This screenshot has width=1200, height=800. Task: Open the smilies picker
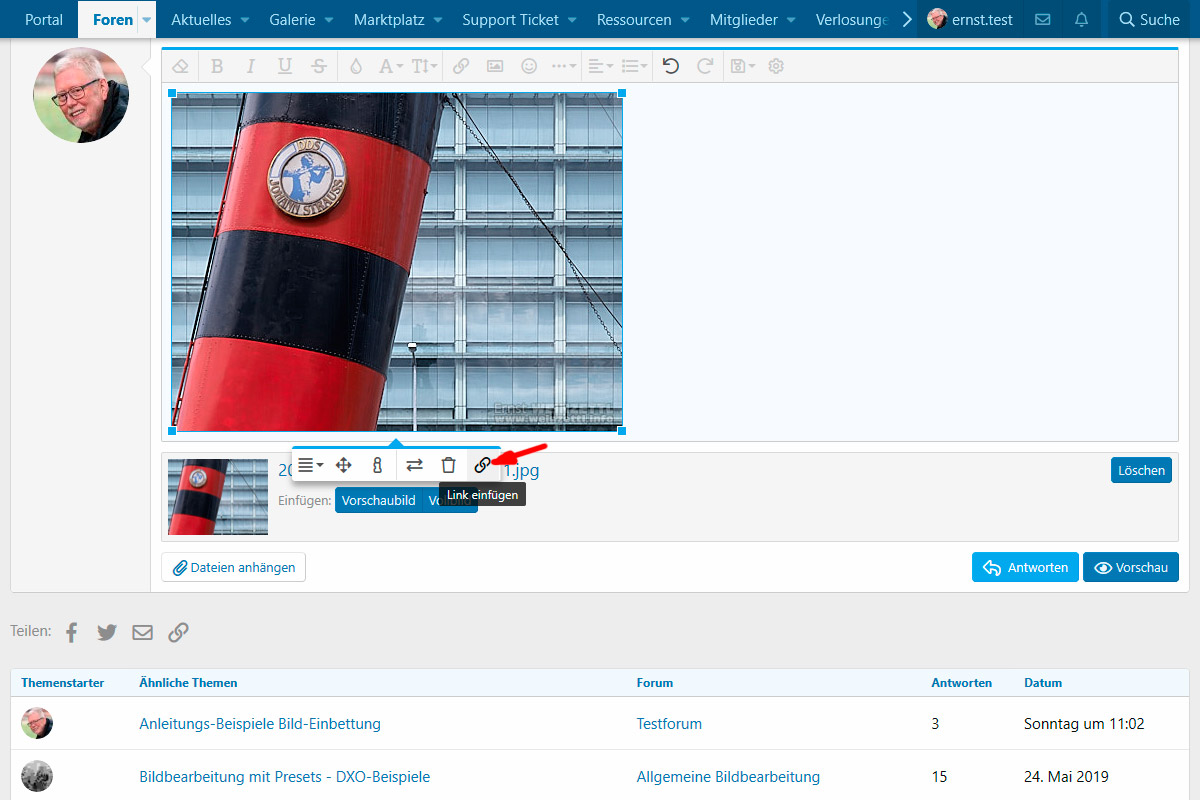point(529,66)
